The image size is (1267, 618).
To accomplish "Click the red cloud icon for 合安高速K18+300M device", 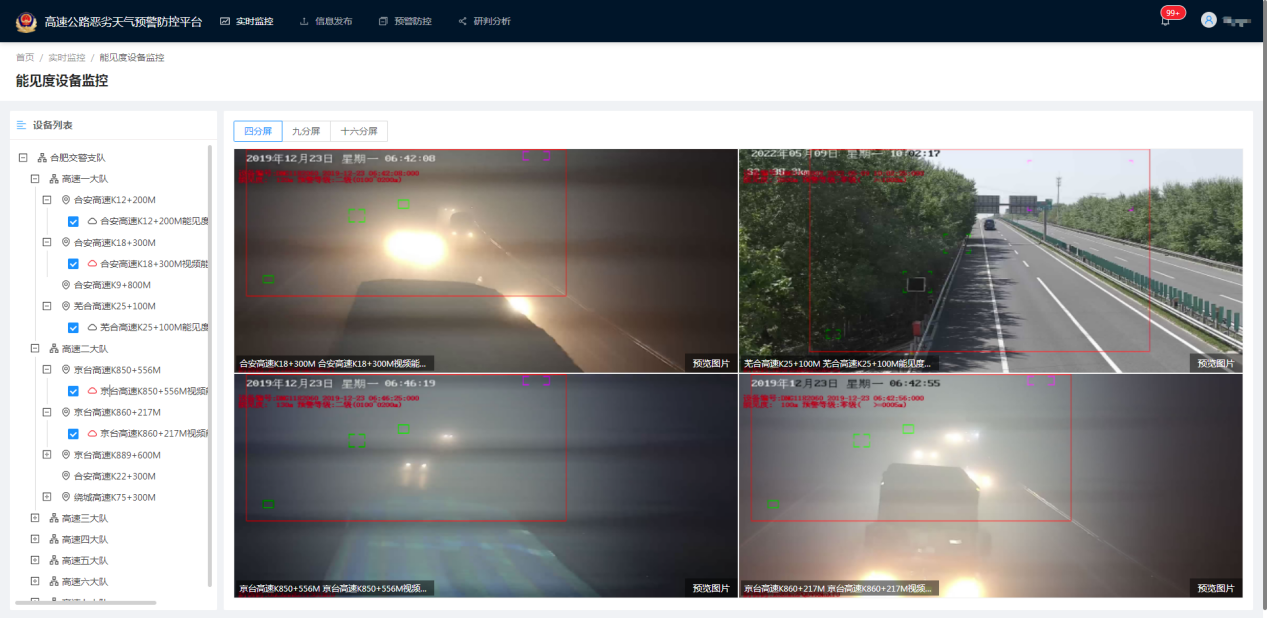I will tap(92, 264).
